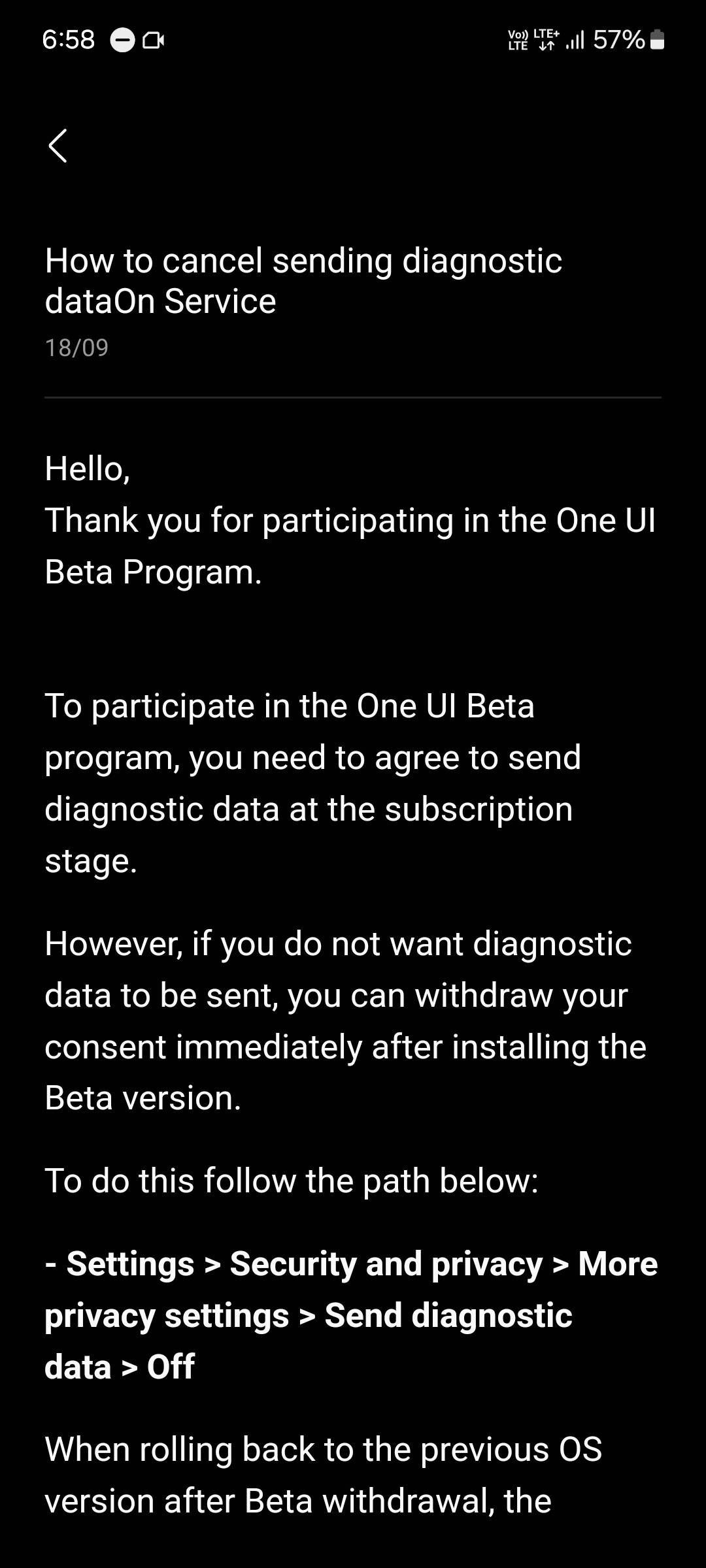The image size is (706, 1568).
Task: Tap the VoLTE indicator in status bar
Action: [518, 41]
